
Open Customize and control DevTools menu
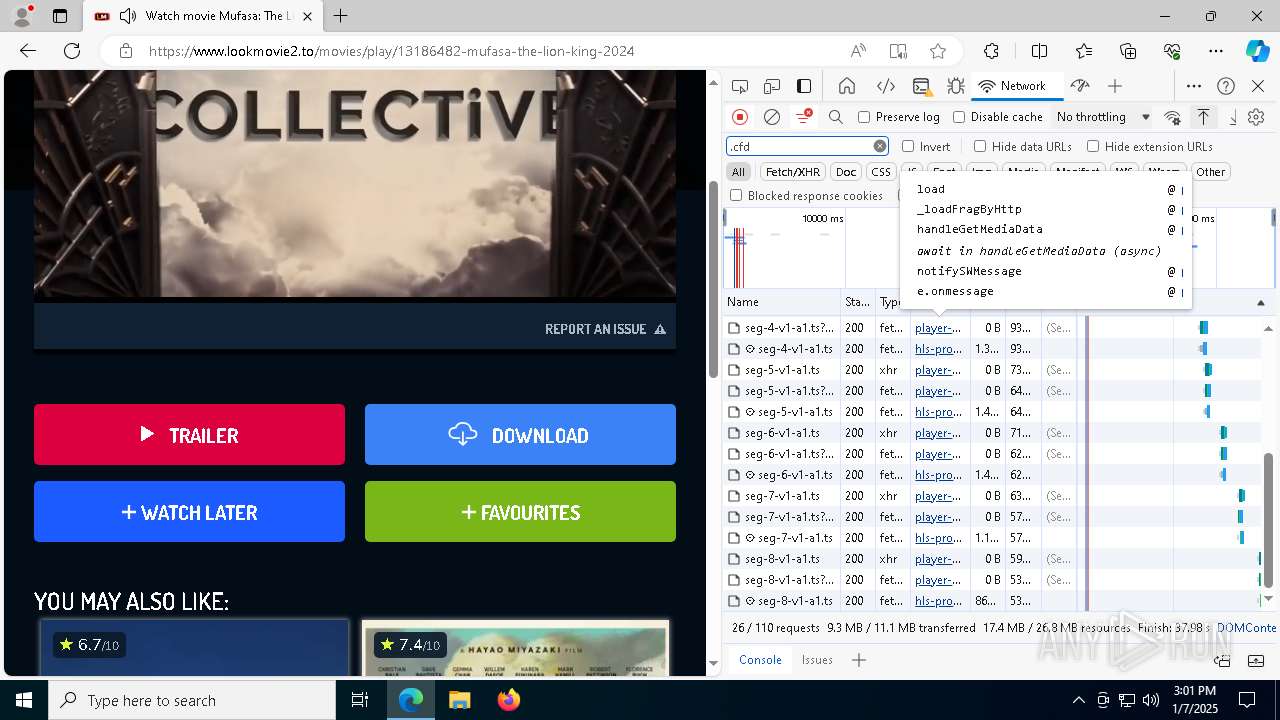1194,86
